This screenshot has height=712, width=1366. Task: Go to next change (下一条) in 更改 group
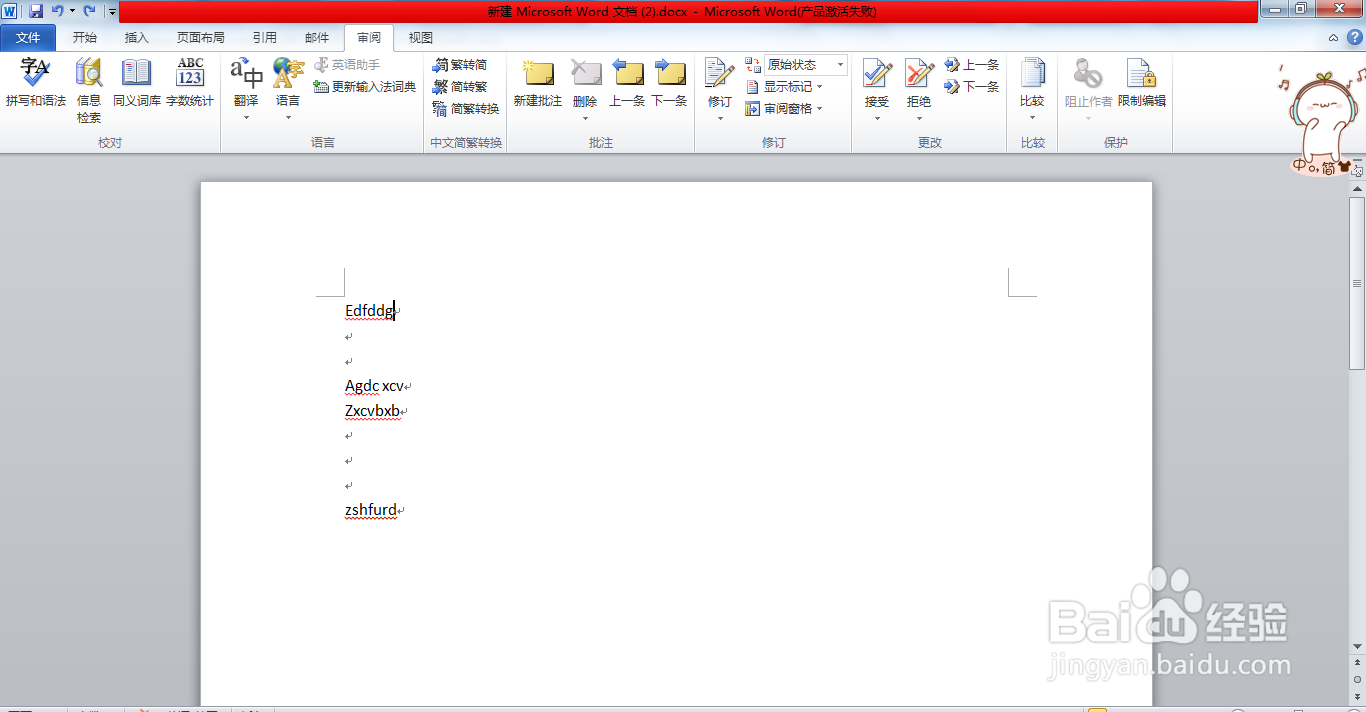[972, 87]
